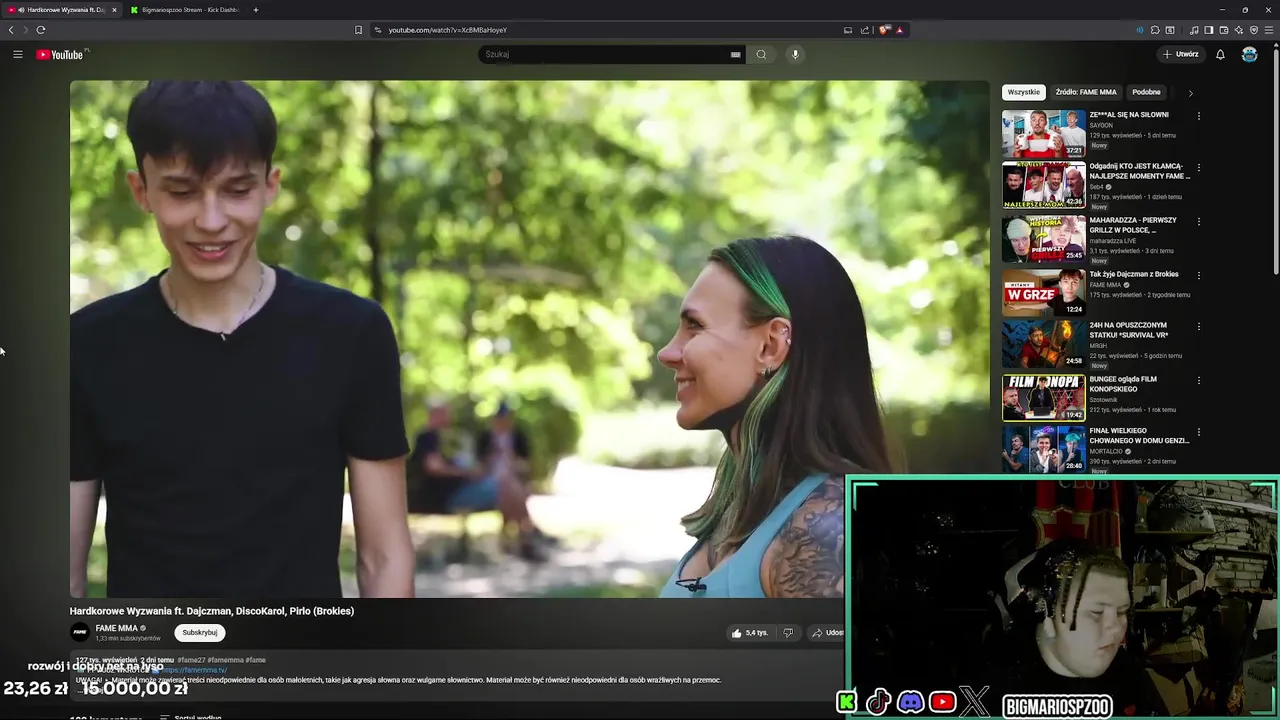The height and width of the screenshot is (720, 1280).
Task: Open the account avatar menu
Action: pyautogui.click(x=1249, y=55)
